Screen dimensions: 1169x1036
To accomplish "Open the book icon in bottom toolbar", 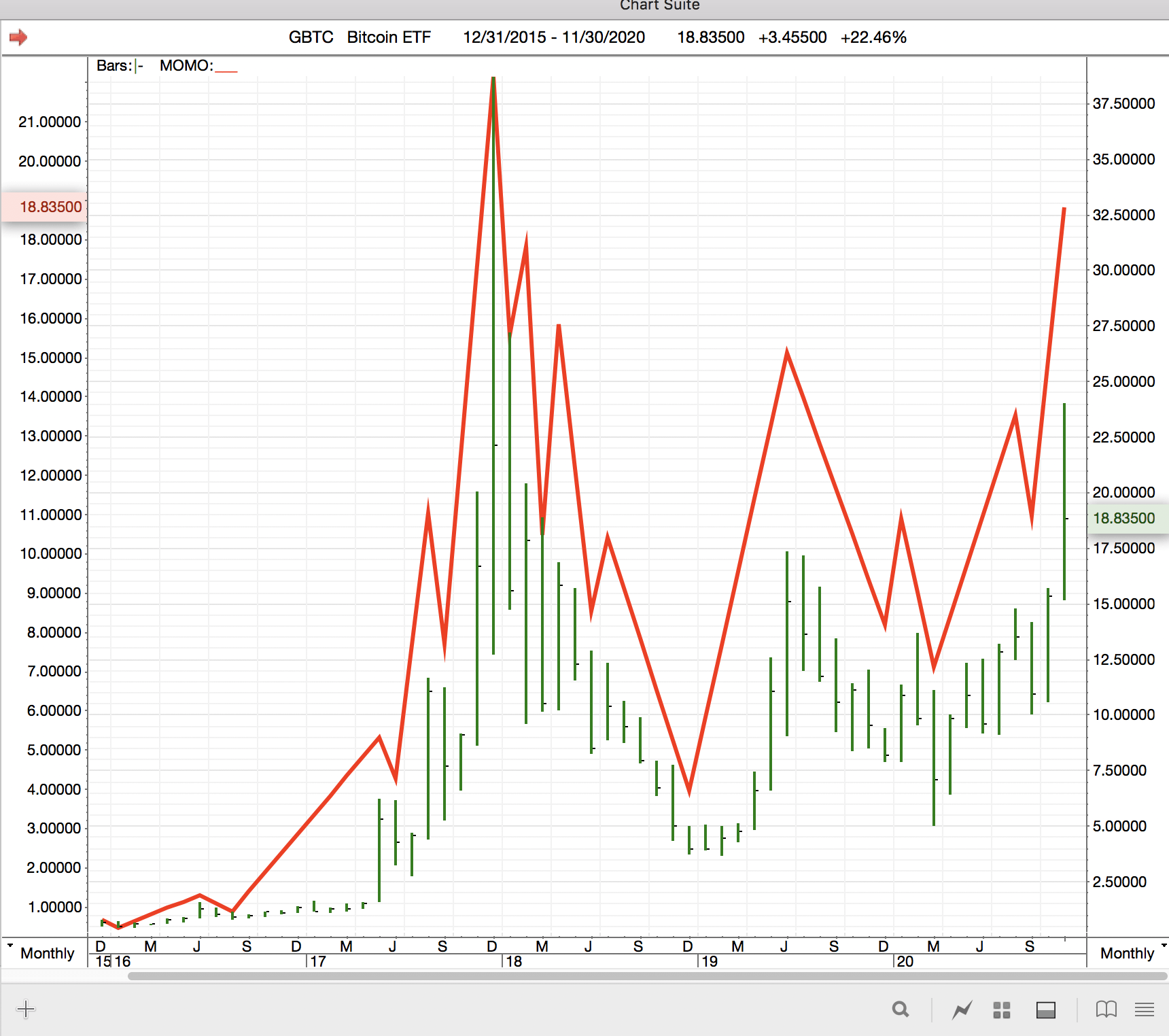I will [1106, 1010].
